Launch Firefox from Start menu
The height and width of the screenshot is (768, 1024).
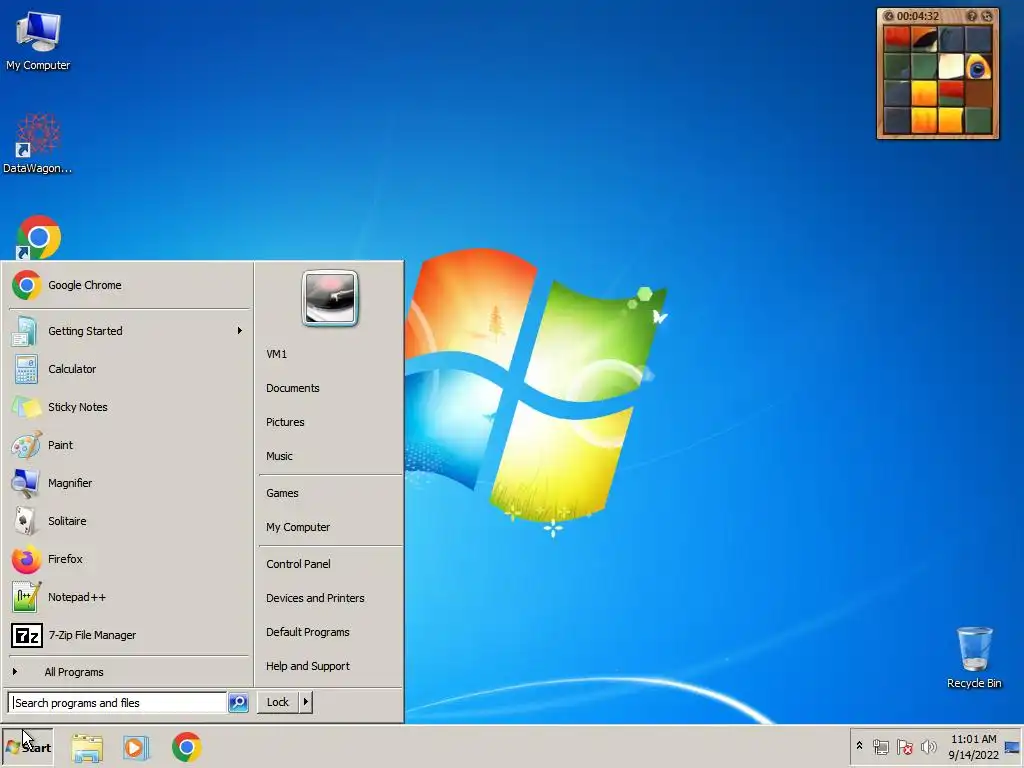click(129, 559)
